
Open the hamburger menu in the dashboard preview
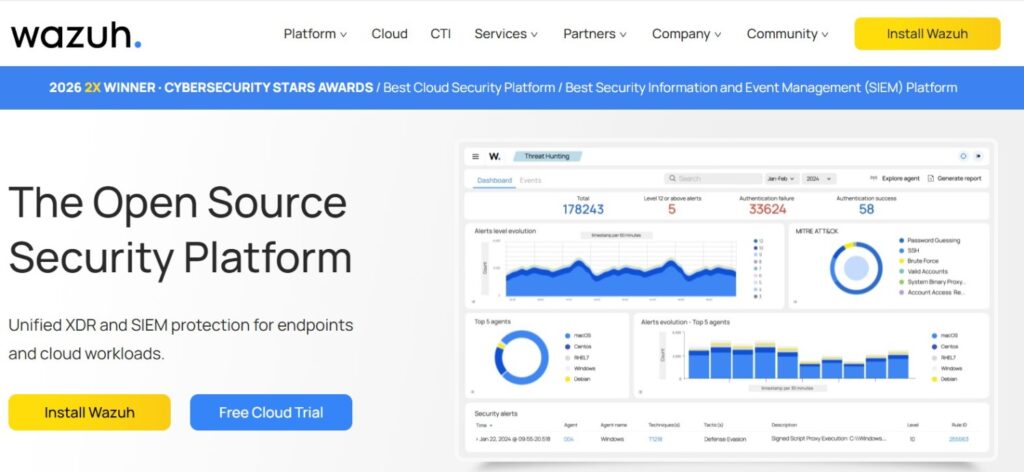(475, 157)
